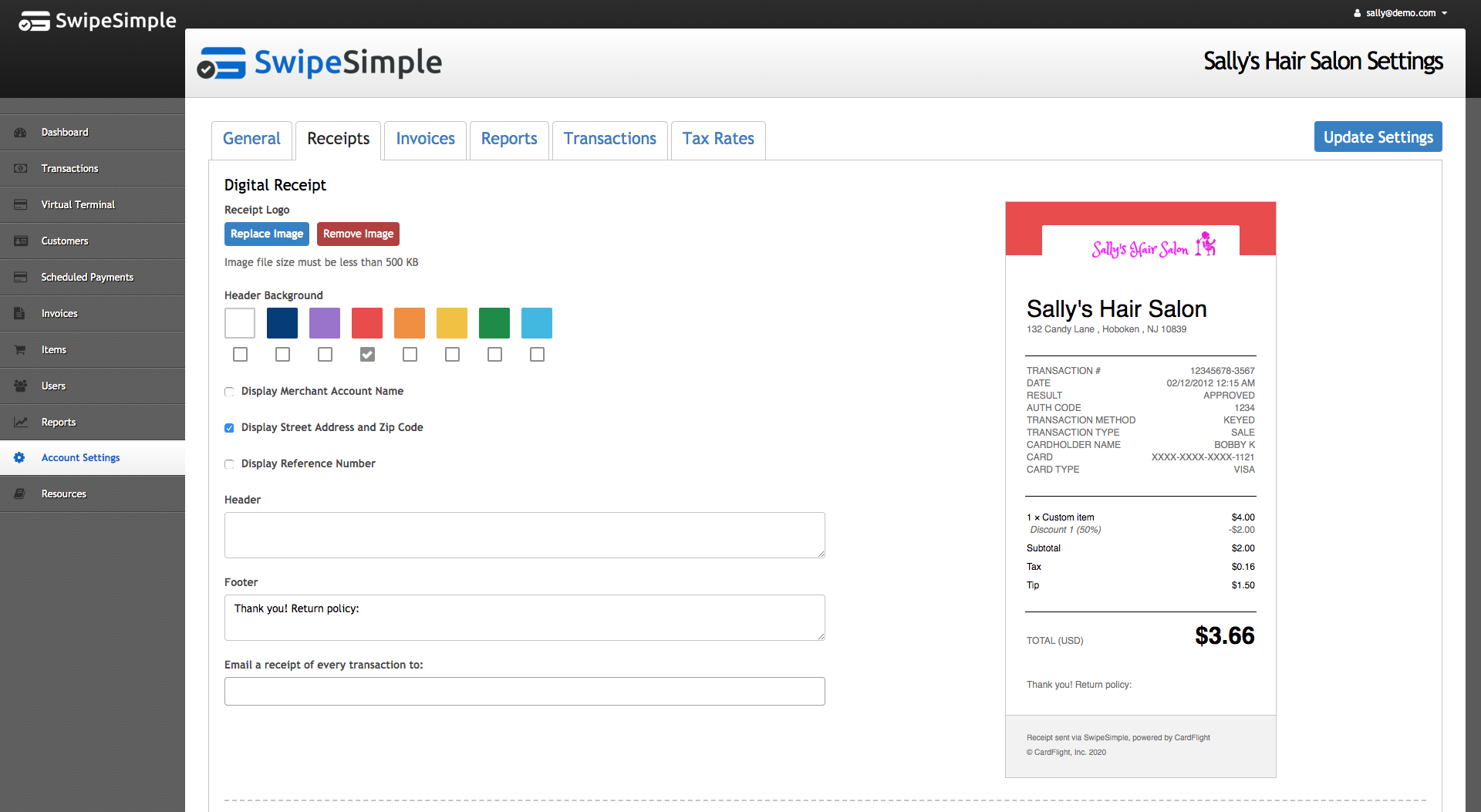Click the Update Settings button

[1378, 137]
